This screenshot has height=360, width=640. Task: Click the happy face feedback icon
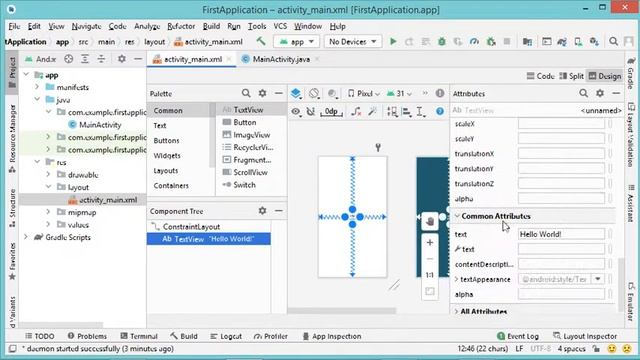pyautogui.click(x=611, y=349)
